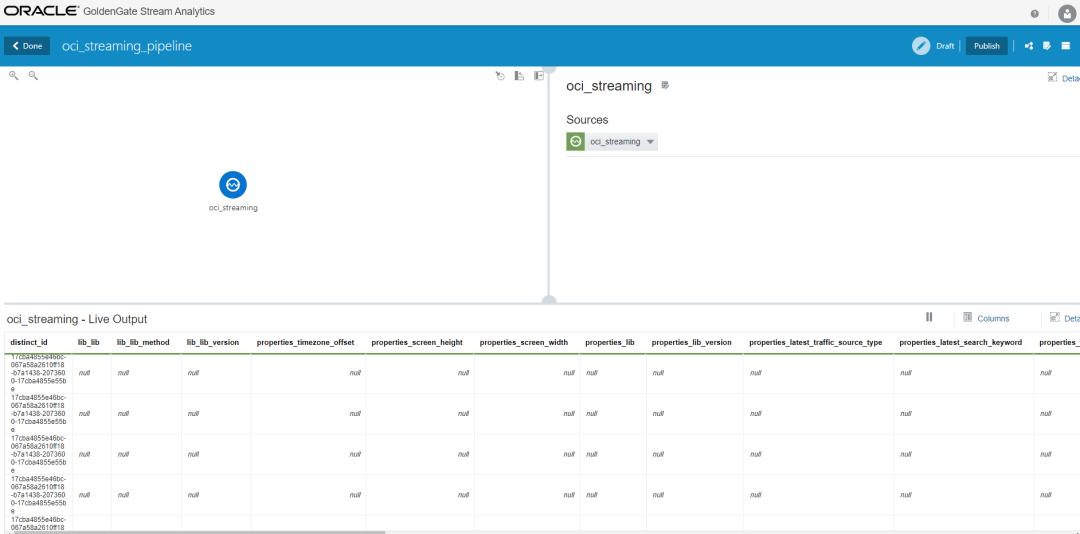This screenshot has height=534, width=1080.
Task: Click the divider handle above Live Output
Action: [x=549, y=300]
